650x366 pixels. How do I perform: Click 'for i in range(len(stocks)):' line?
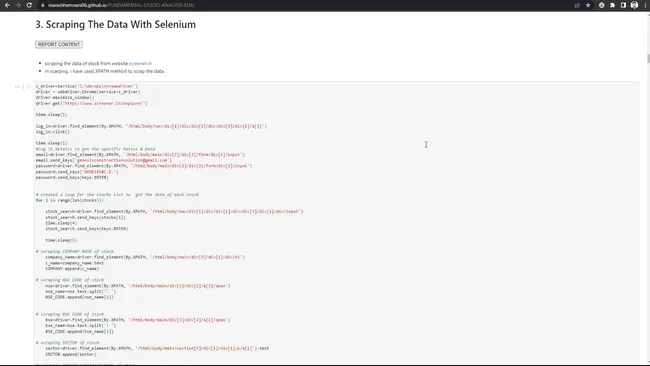coord(70,200)
